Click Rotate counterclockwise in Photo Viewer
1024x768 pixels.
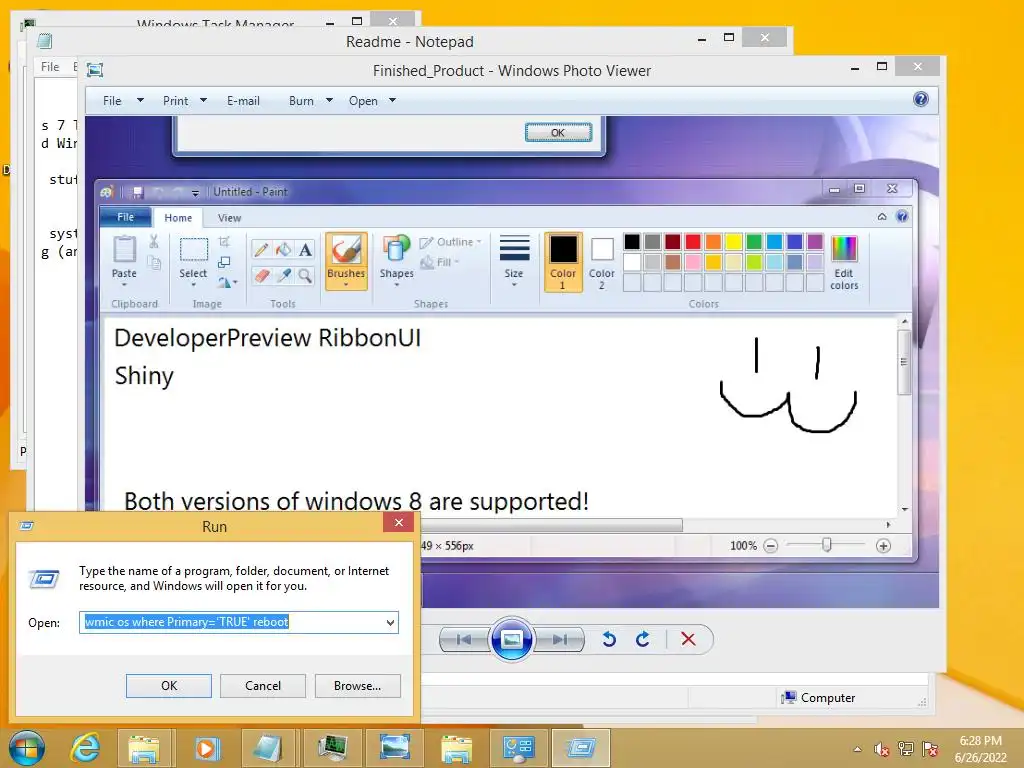(609, 639)
